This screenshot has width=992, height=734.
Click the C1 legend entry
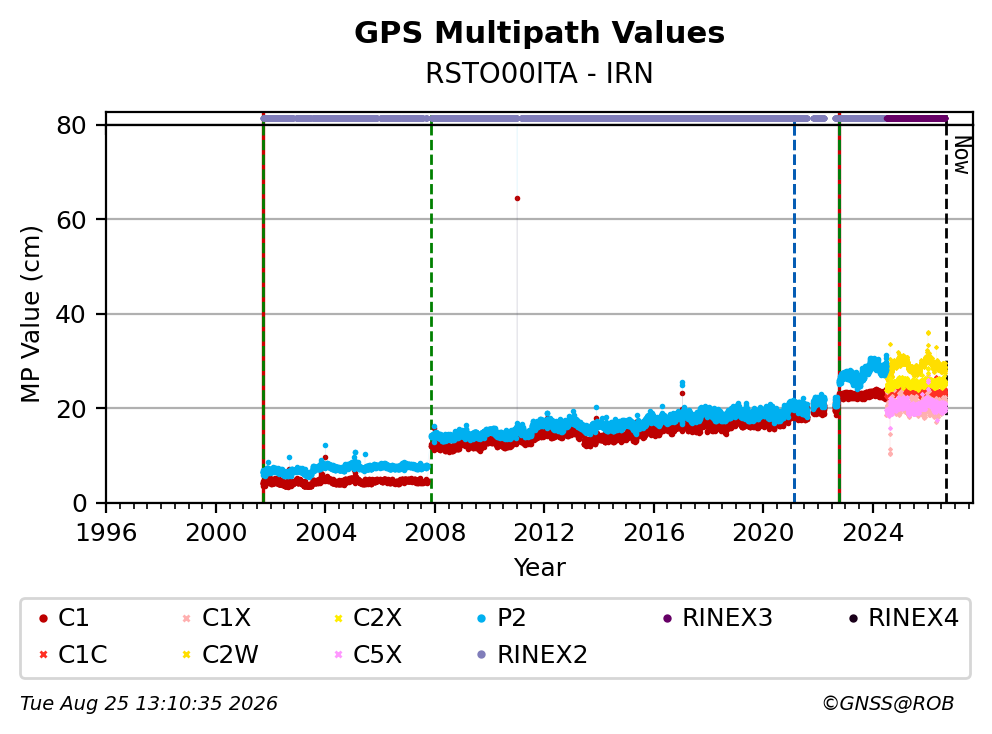64,618
